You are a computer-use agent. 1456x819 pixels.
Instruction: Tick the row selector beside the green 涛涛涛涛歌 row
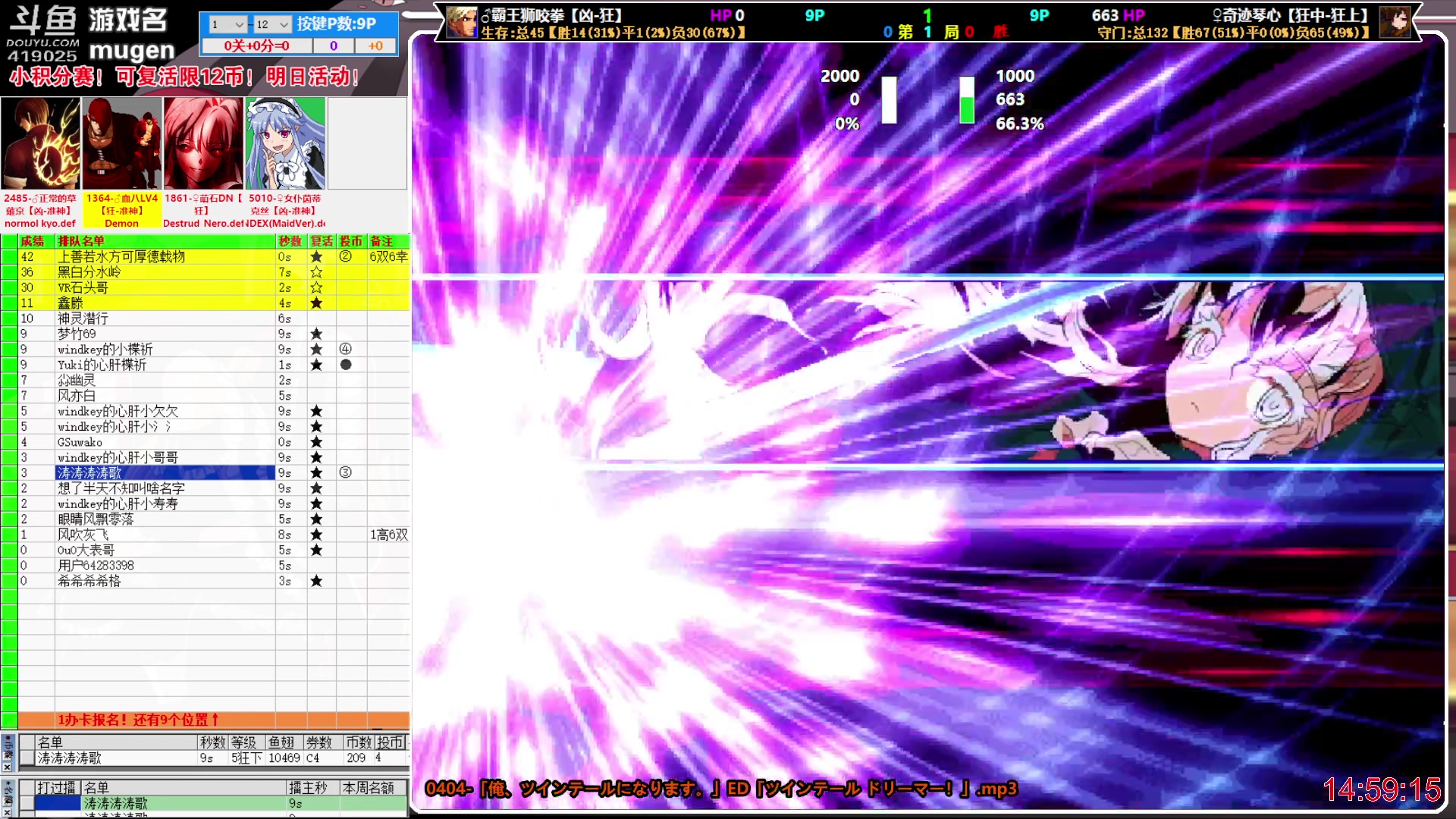[27, 803]
